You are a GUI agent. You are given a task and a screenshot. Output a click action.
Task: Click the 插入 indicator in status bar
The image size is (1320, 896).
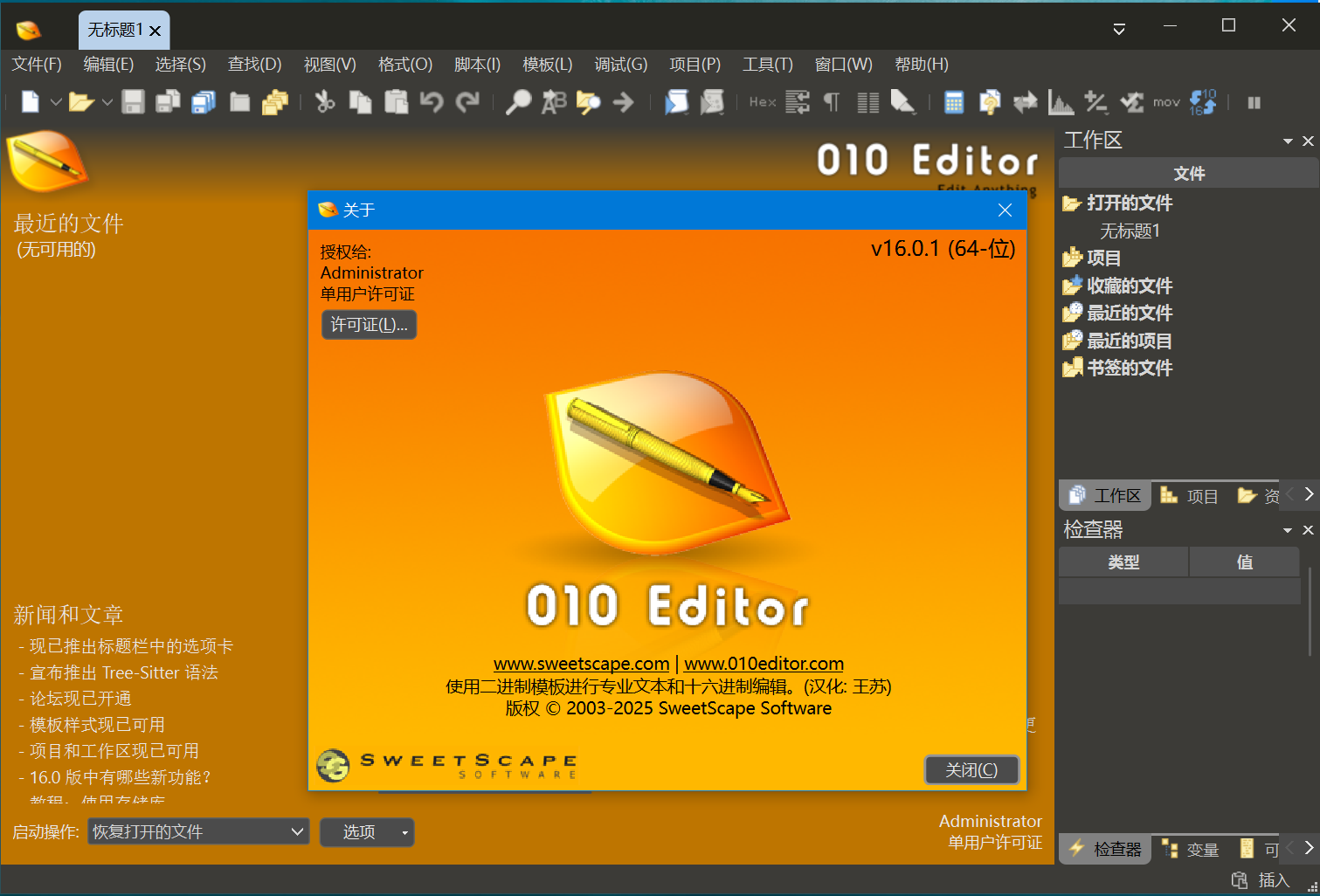pyautogui.click(x=1274, y=880)
